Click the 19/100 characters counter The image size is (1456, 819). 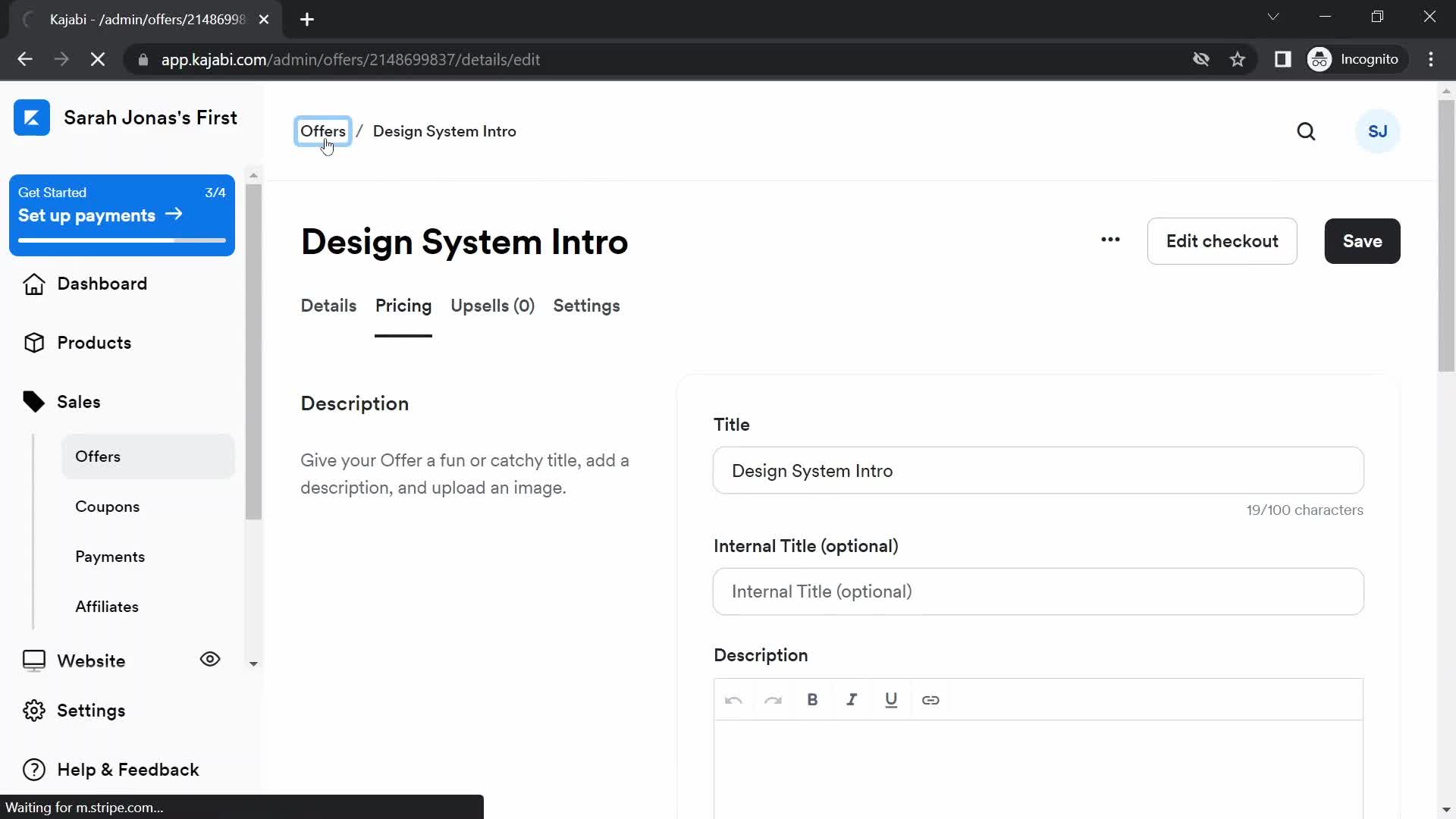point(1304,510)
